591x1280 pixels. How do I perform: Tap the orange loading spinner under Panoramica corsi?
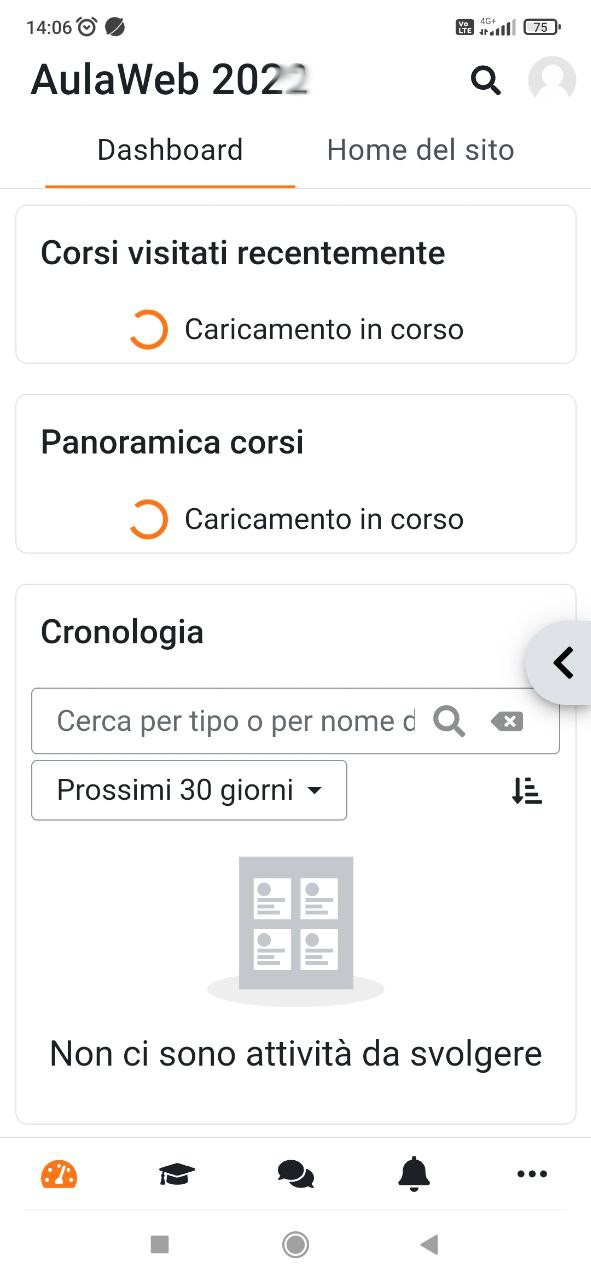pyautogui.click(x=148, y=519)
